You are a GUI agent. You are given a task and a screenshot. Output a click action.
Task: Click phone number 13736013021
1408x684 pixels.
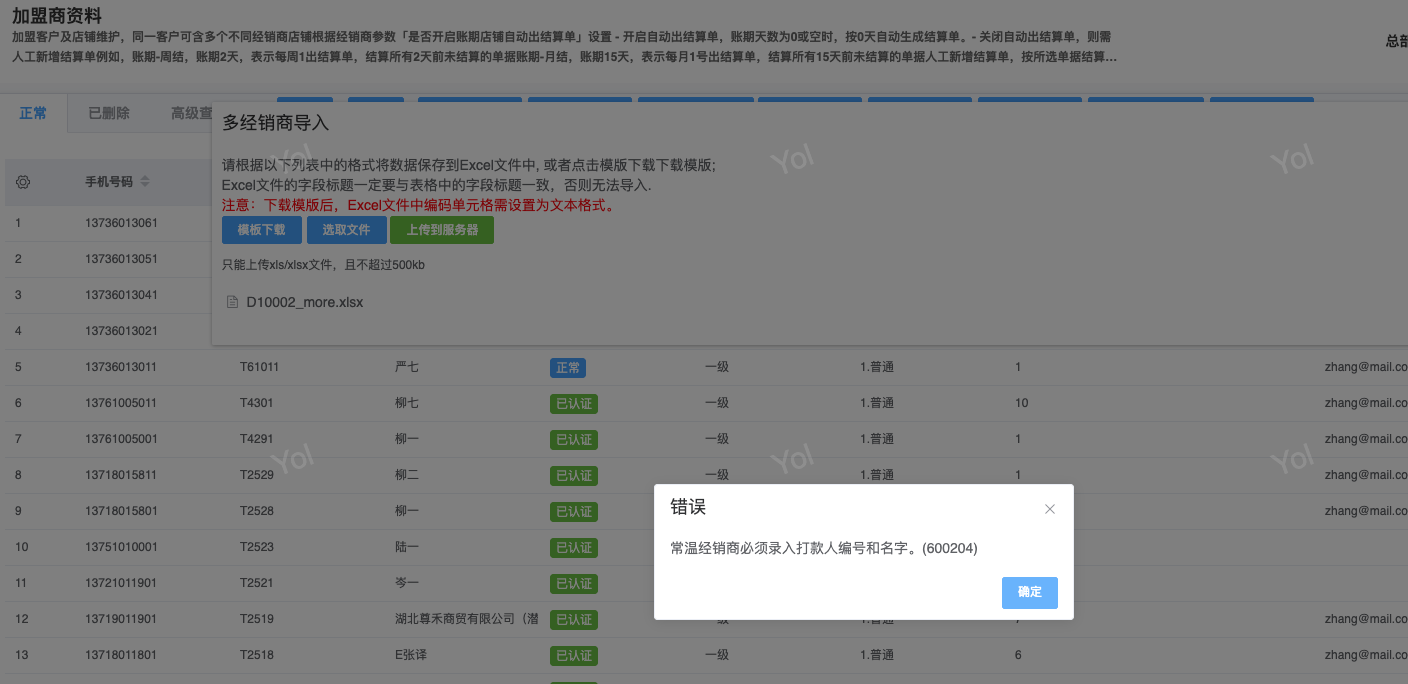click(121, 331)
